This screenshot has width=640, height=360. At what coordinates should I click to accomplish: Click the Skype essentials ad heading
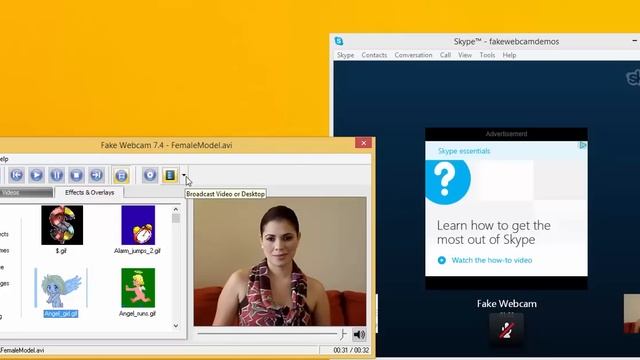pos(464,151)
